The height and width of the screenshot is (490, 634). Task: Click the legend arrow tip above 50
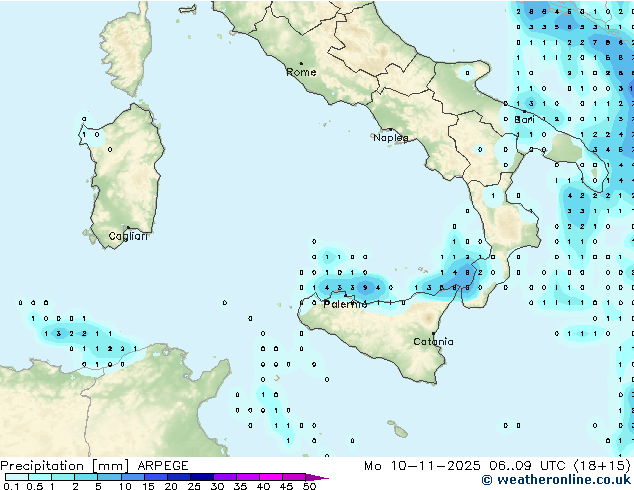click(317, 477)
